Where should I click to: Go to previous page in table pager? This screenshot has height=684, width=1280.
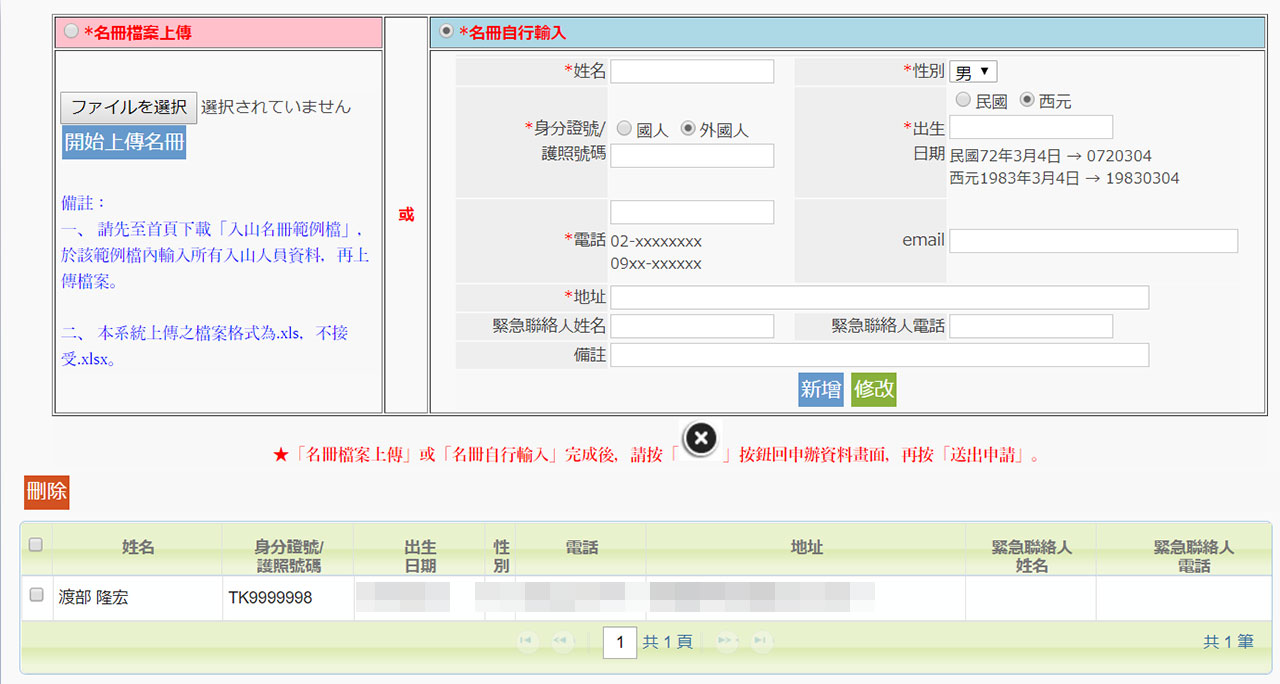point(563,641)
